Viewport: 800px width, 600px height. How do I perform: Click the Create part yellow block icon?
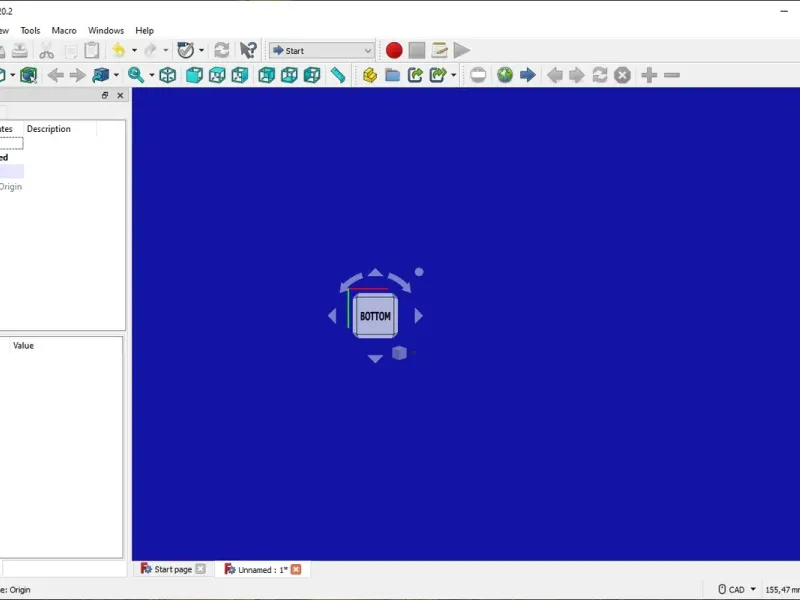tap(370, 75)
